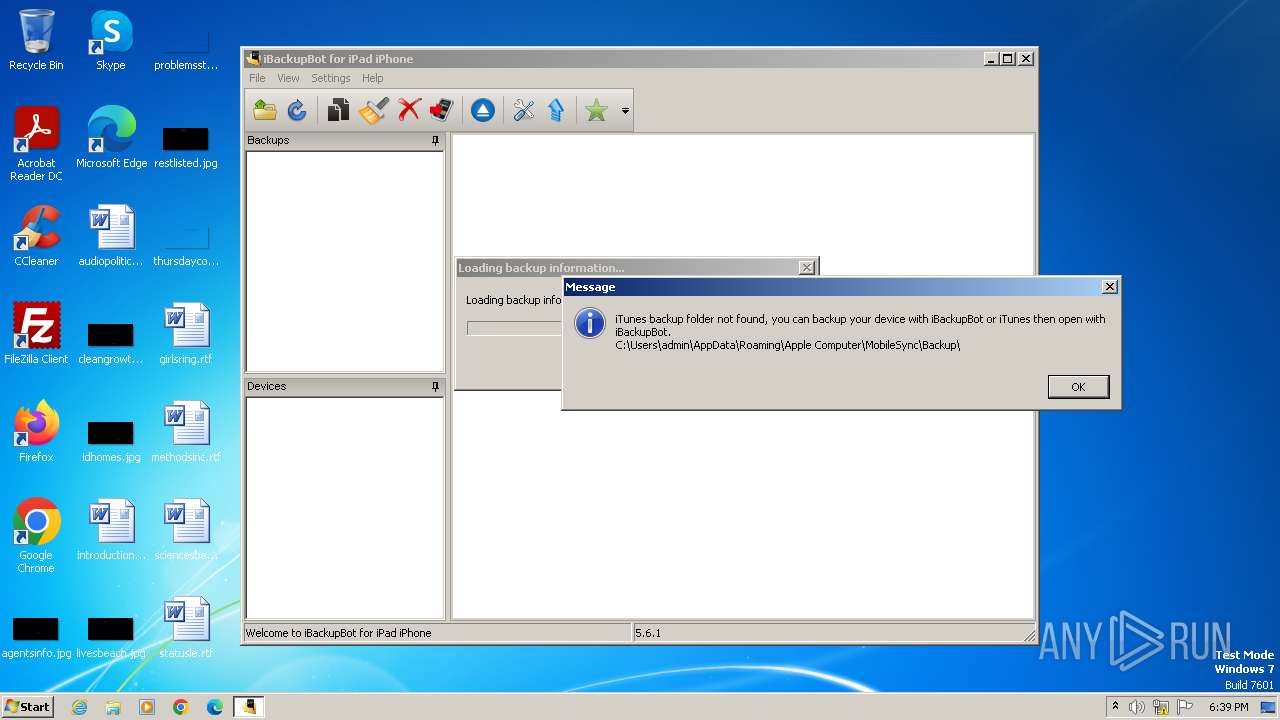The height and width of the screenshot is (720, 1280).
Task: Click the blue refresh arrow toolbar icon
Action: [297, 110]
